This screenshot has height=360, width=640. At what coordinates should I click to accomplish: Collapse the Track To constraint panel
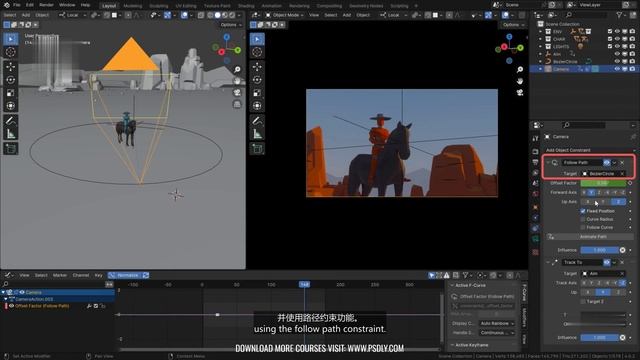pos(548,262)
